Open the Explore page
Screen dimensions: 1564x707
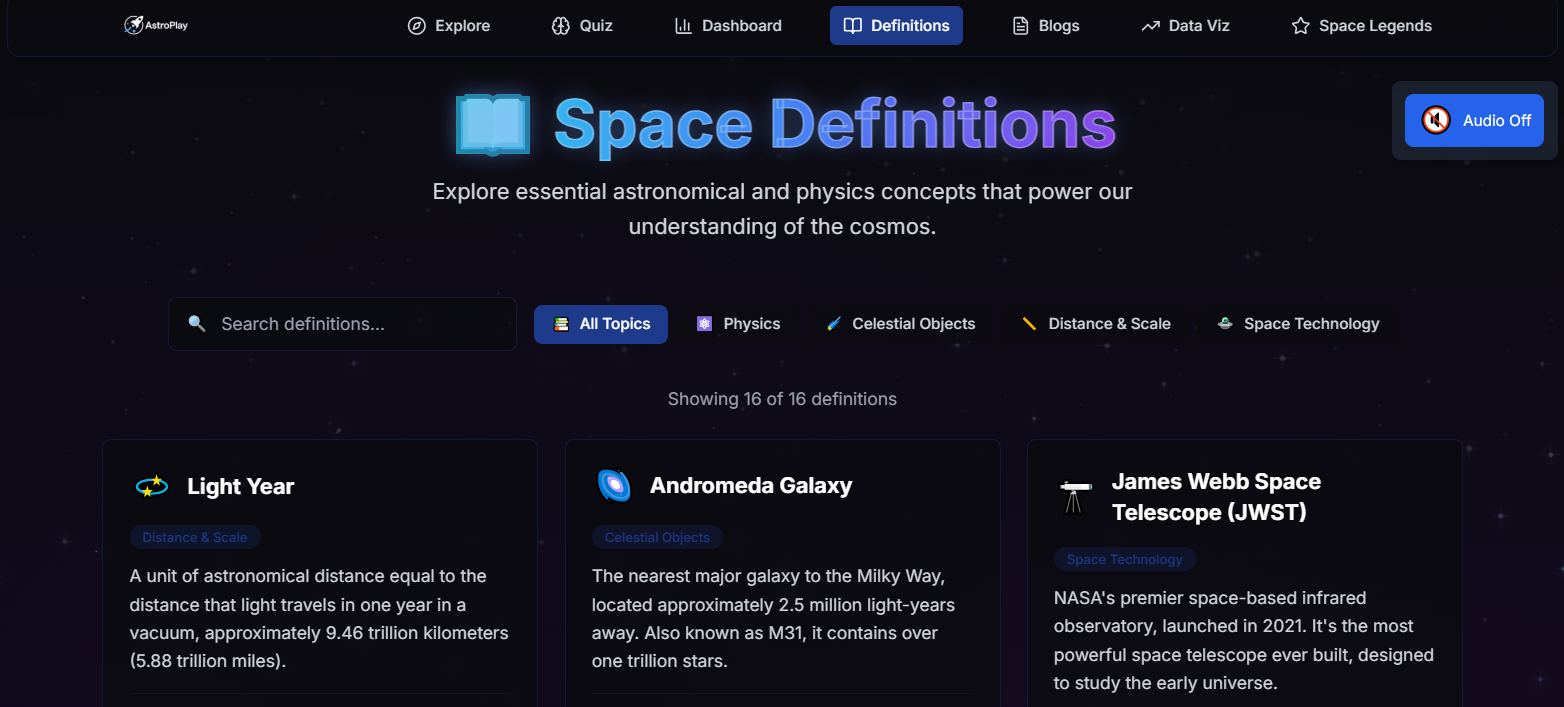point(449,26)
